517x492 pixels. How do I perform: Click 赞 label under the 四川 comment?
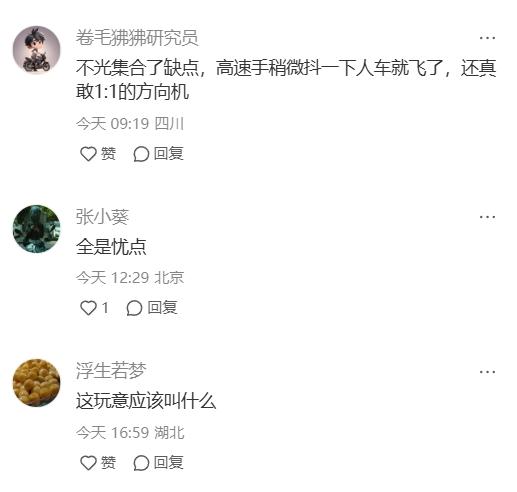108,154
